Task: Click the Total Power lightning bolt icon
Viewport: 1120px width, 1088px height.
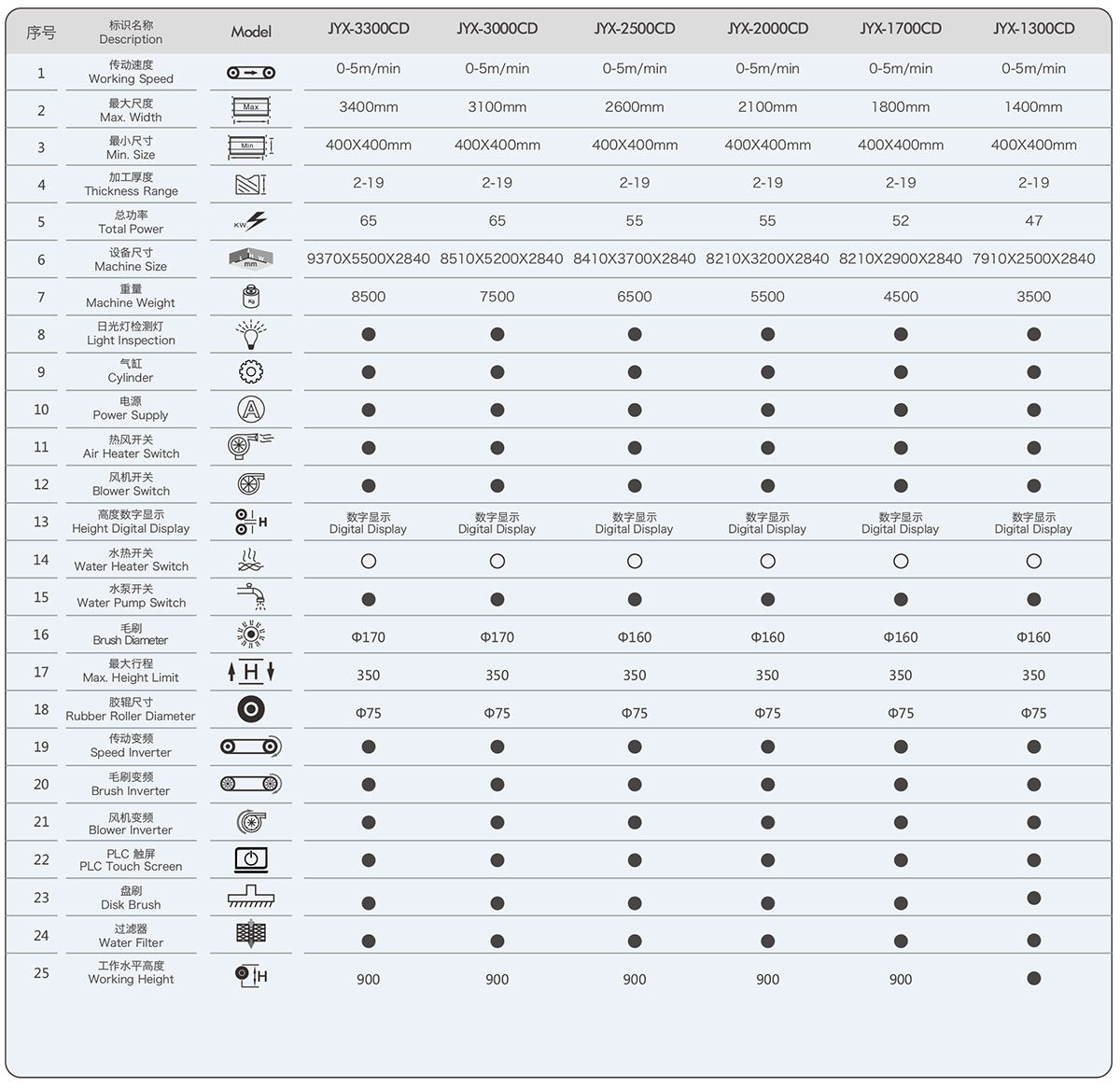Action: click(x=250, y=221)
